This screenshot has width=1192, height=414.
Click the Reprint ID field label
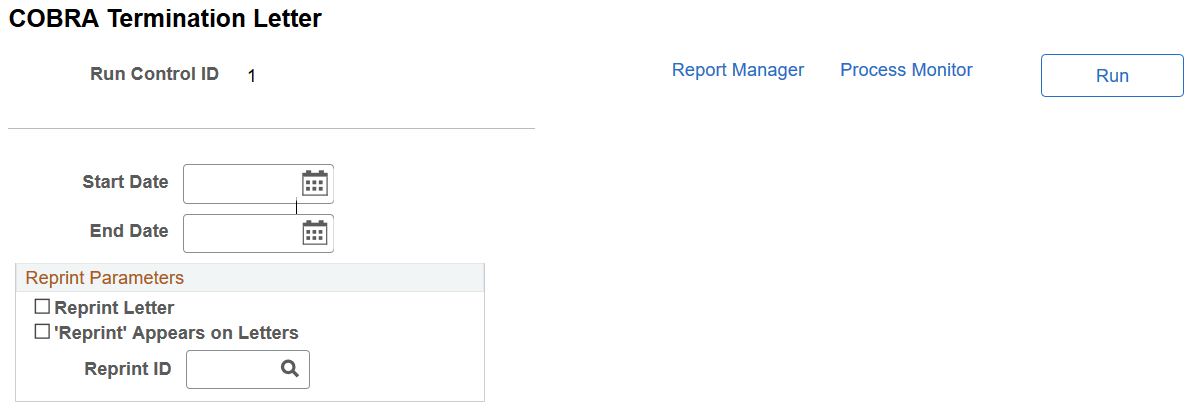pos(128,368)
